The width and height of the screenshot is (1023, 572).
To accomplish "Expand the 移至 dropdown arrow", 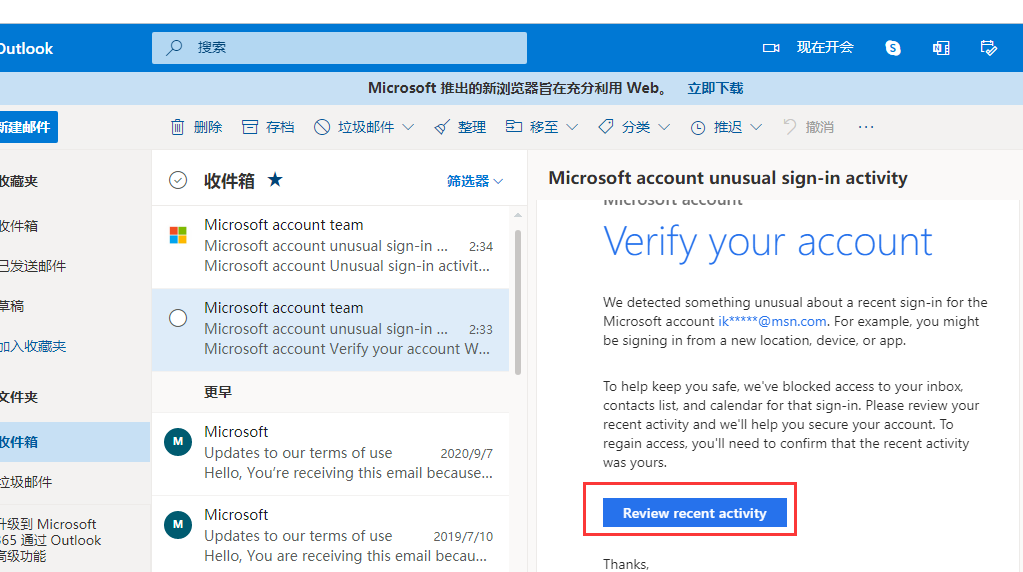I will click(x=572, y=127).
